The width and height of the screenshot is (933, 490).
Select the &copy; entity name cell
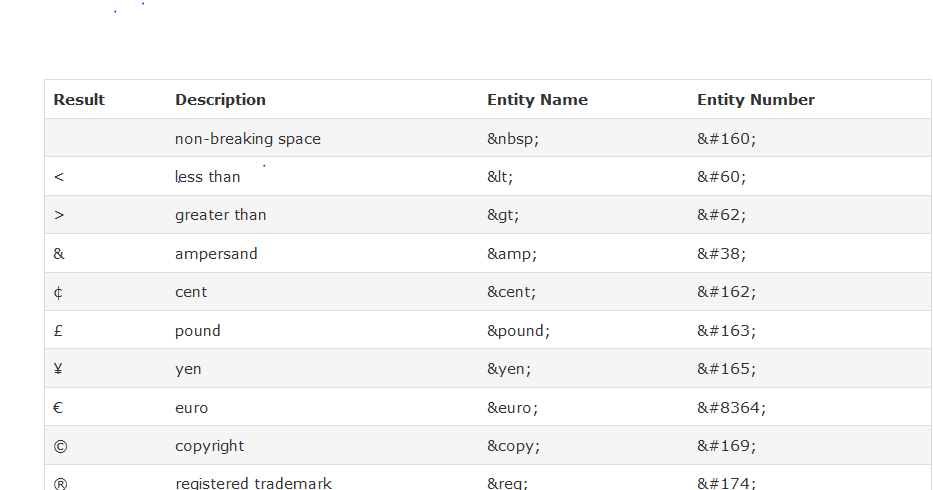[515, 446]
